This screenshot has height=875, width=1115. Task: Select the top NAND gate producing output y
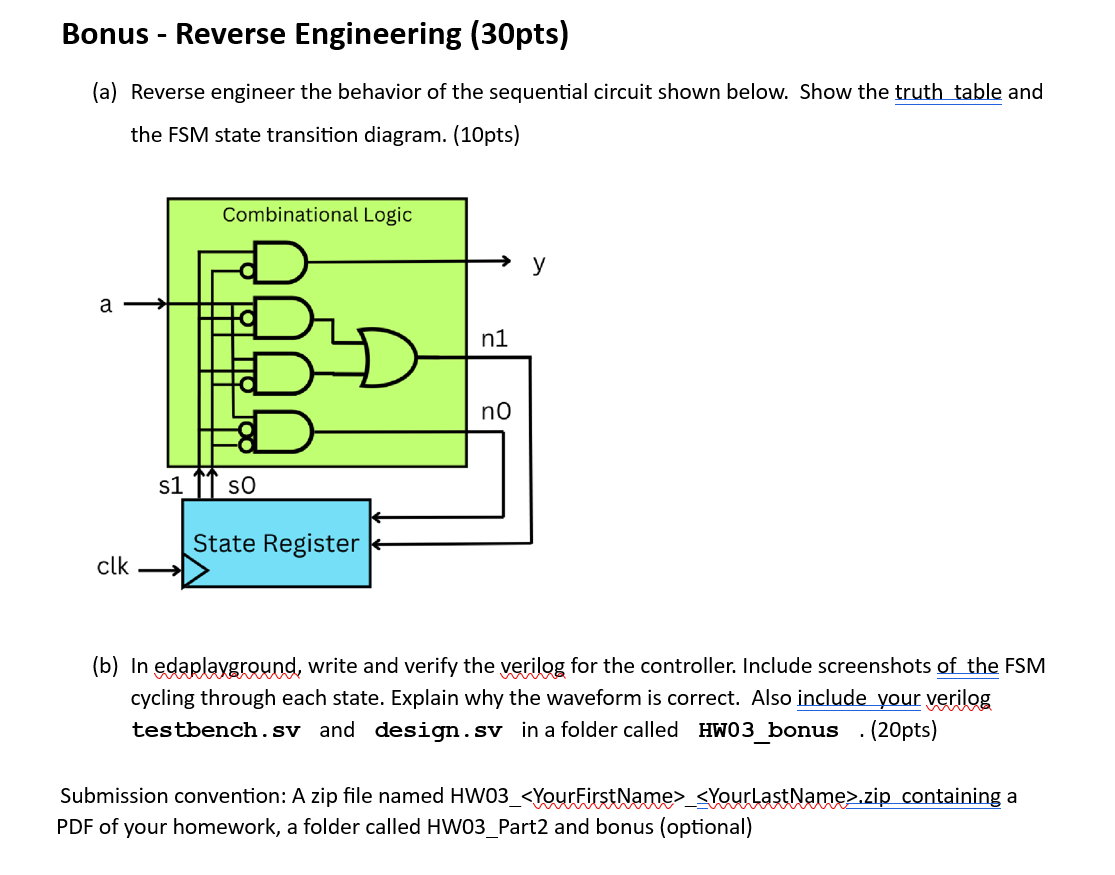pos(280,261)
